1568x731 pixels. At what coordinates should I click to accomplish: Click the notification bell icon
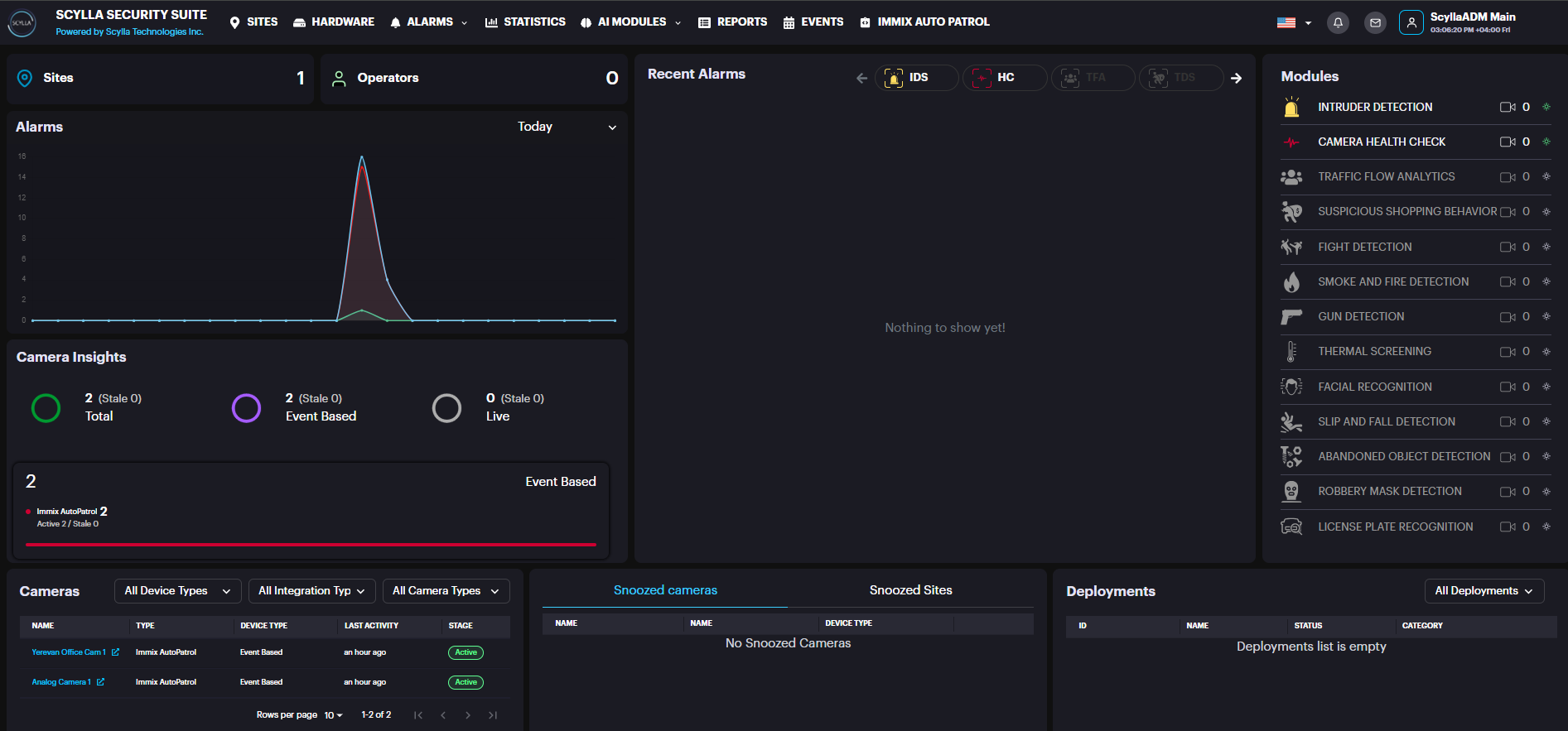click(x=1338, y=23)
